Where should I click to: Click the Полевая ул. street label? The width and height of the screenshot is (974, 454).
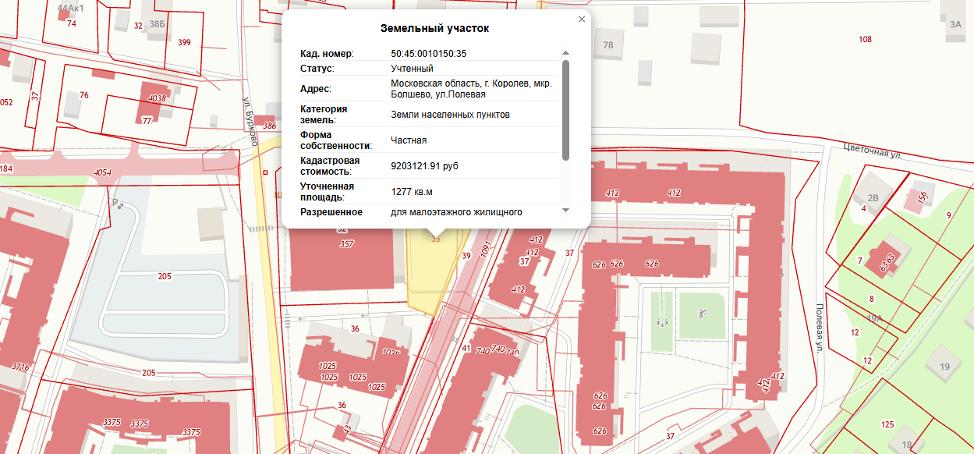tap(818, 327)
